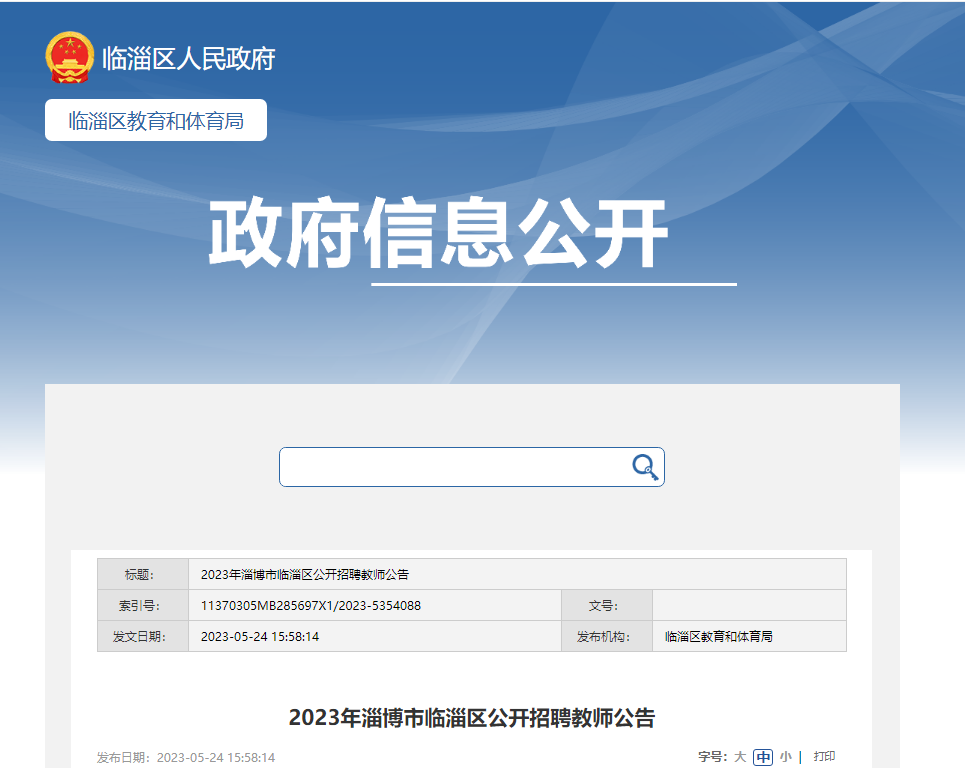Click the article heading 2023年淄博市临淄区公开招聘教师公告

click(472, 718)
